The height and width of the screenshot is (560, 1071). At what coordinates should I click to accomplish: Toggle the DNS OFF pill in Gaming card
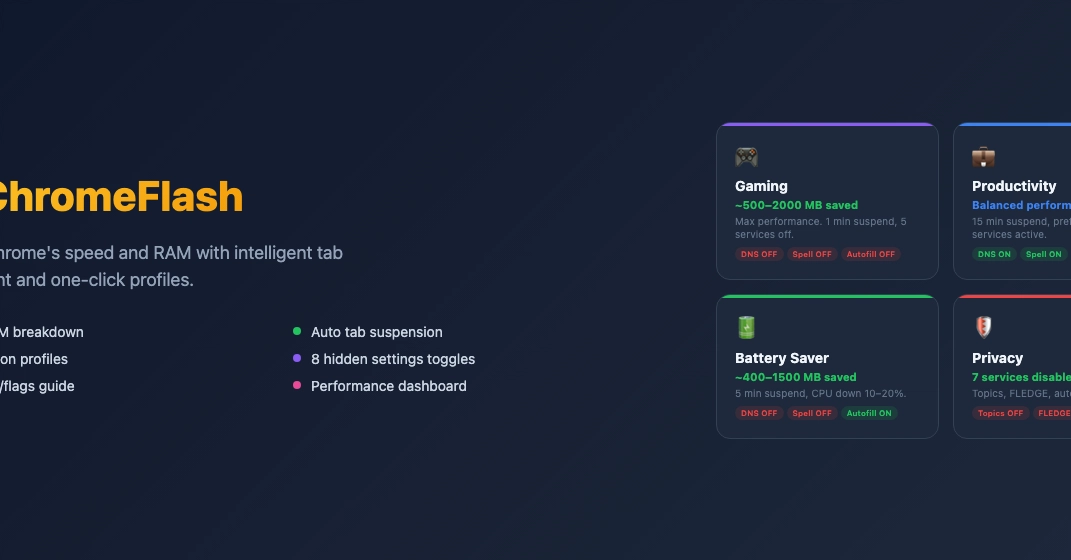coord(759,254)
